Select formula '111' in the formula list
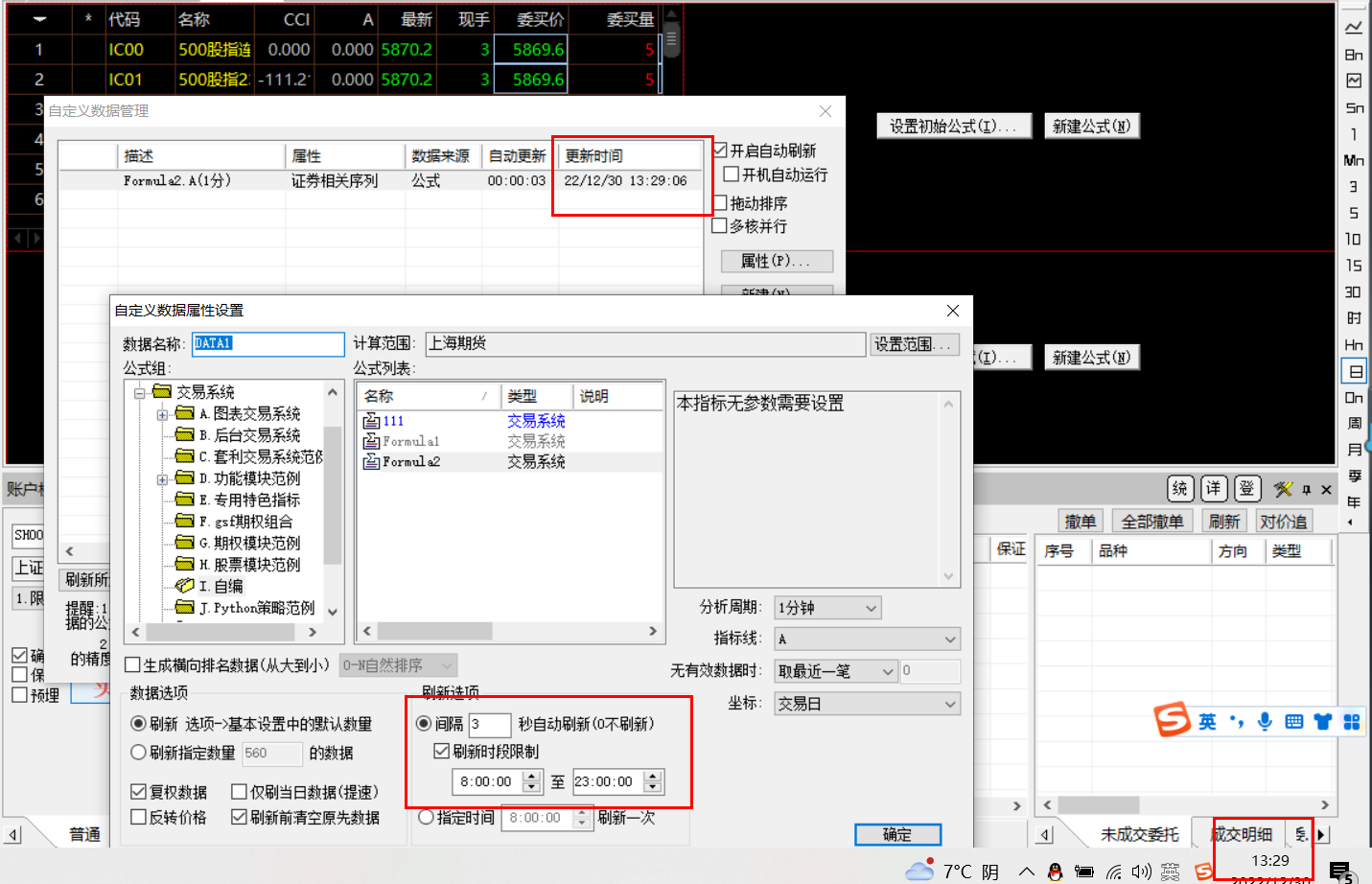Viewport: 1372px width, 884px height. 393,421
